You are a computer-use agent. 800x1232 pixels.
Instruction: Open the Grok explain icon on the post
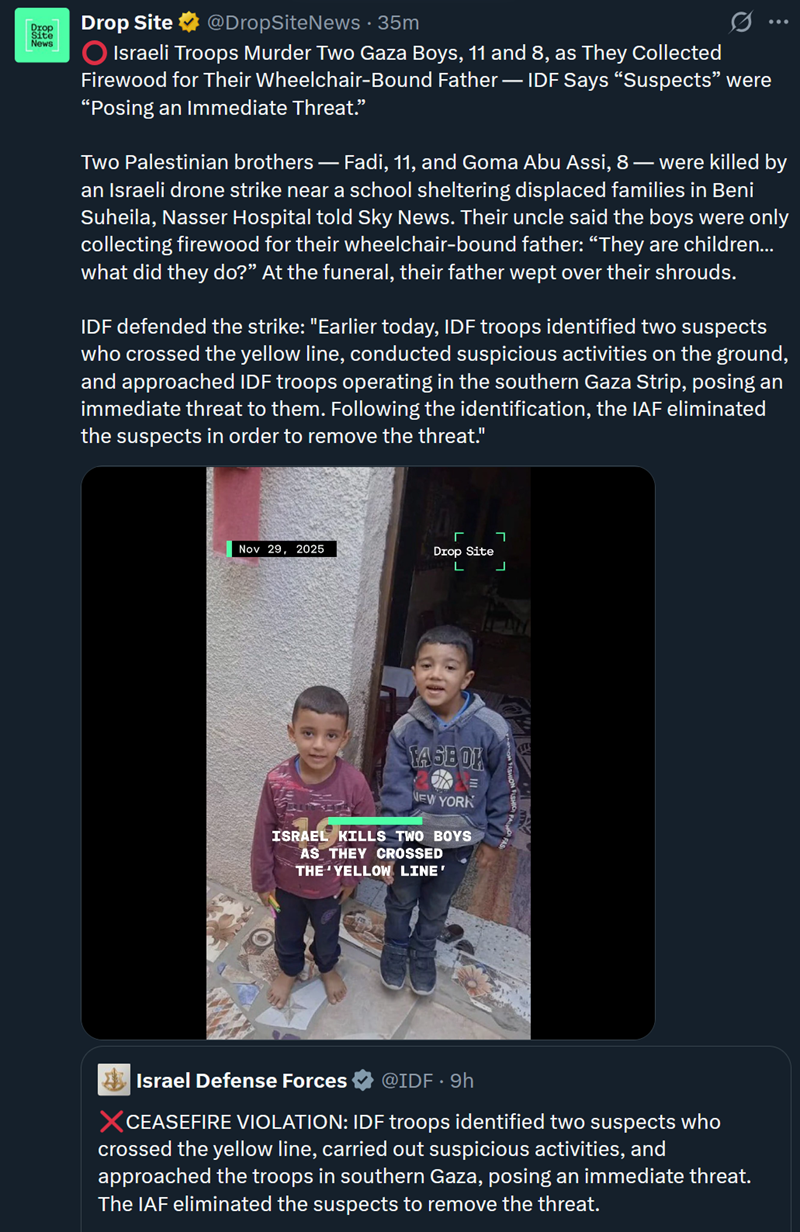point(742,21)
